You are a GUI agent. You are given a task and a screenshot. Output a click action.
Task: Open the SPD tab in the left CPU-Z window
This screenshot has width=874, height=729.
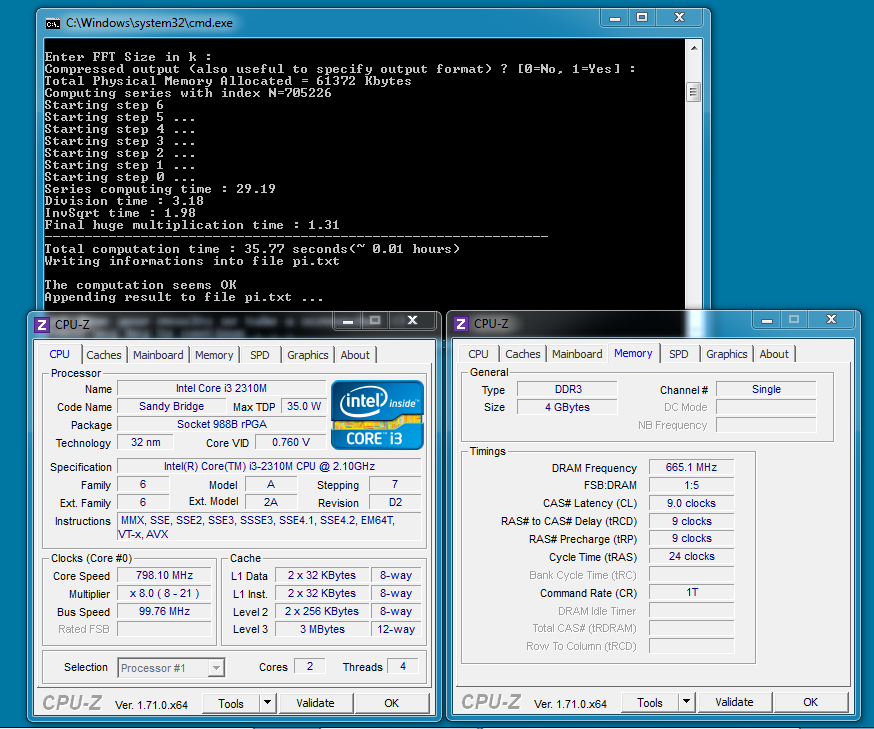click(260, 355)
